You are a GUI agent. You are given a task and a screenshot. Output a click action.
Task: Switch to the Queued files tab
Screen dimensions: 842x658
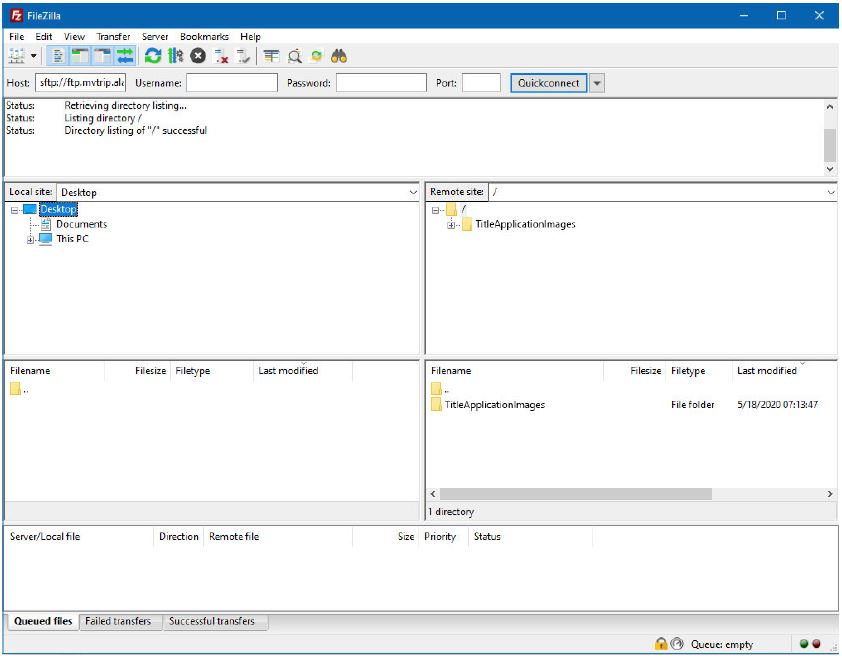click(43, 621)
